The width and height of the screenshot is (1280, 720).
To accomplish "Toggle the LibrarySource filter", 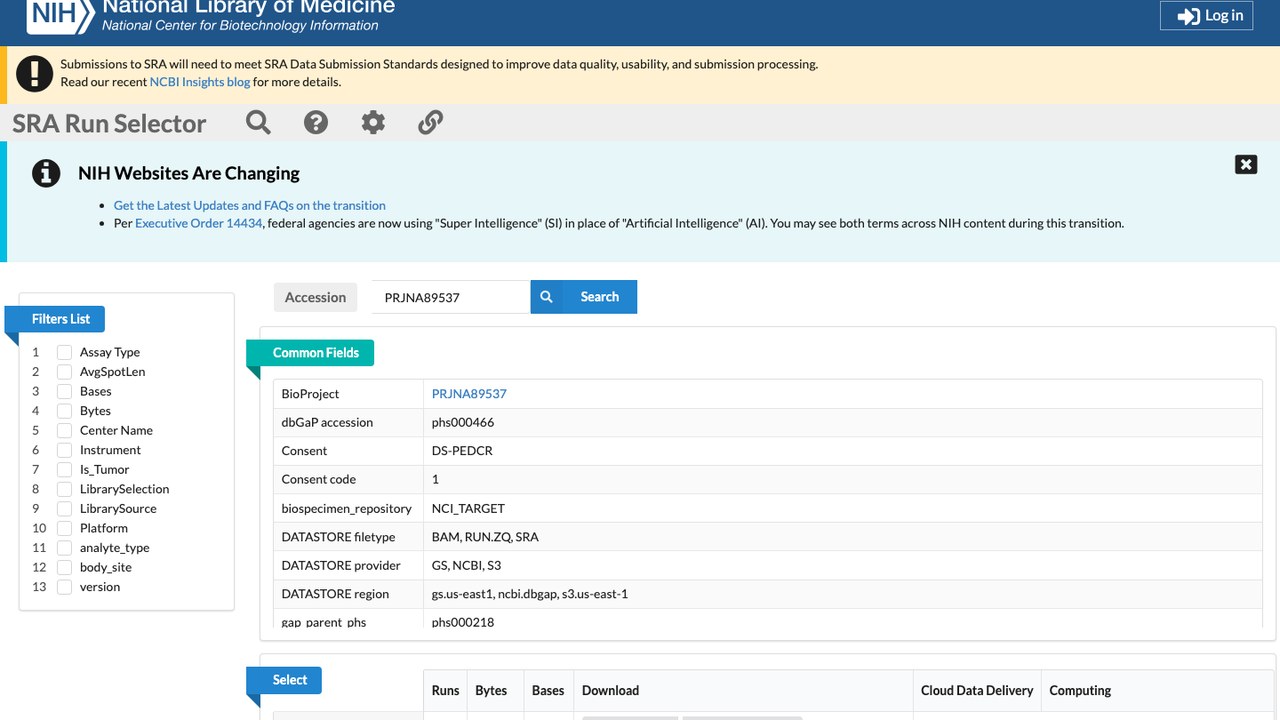I will click(x=64, y=508).
